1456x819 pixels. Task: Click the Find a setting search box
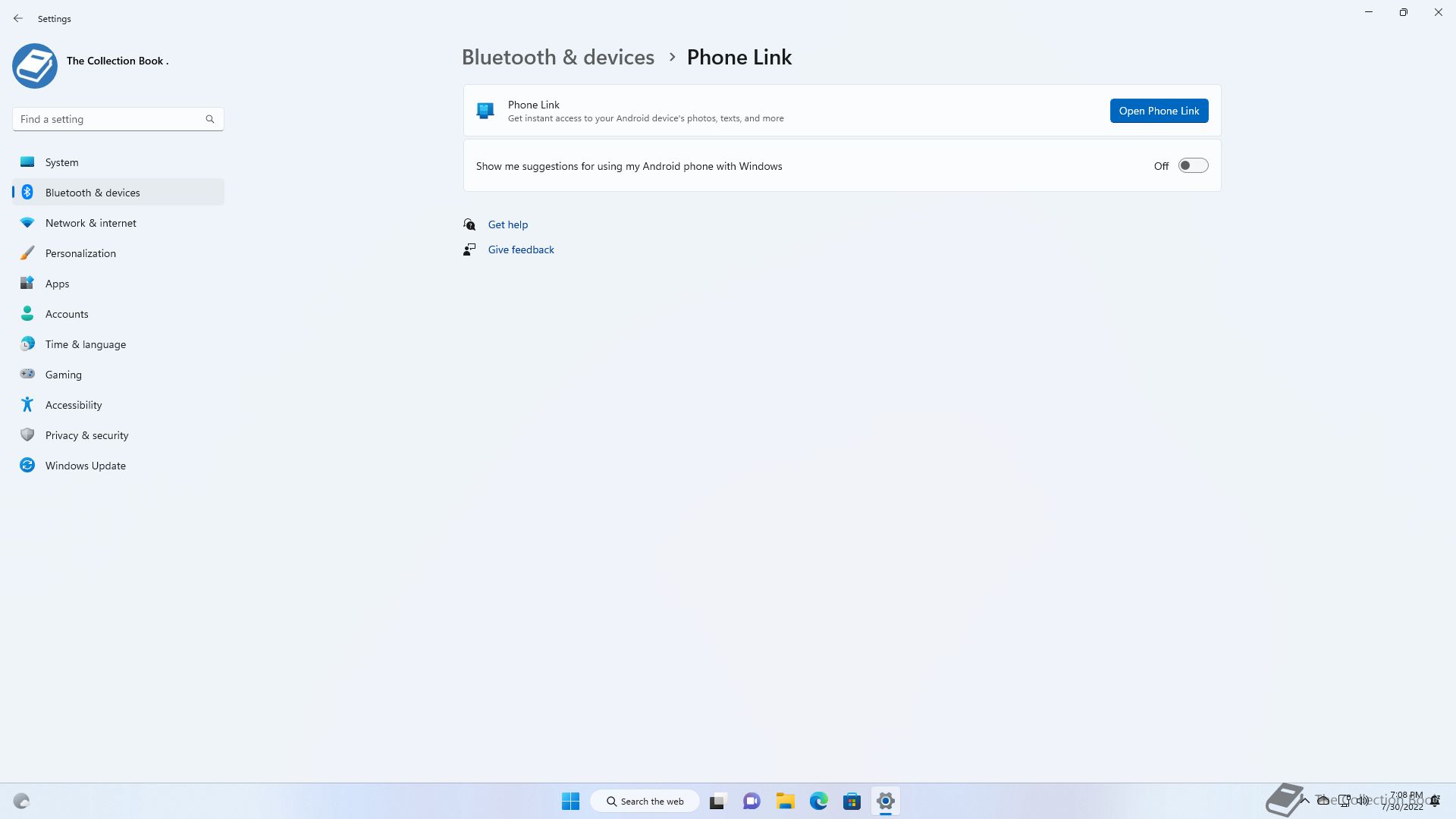[x=118, y=119]
